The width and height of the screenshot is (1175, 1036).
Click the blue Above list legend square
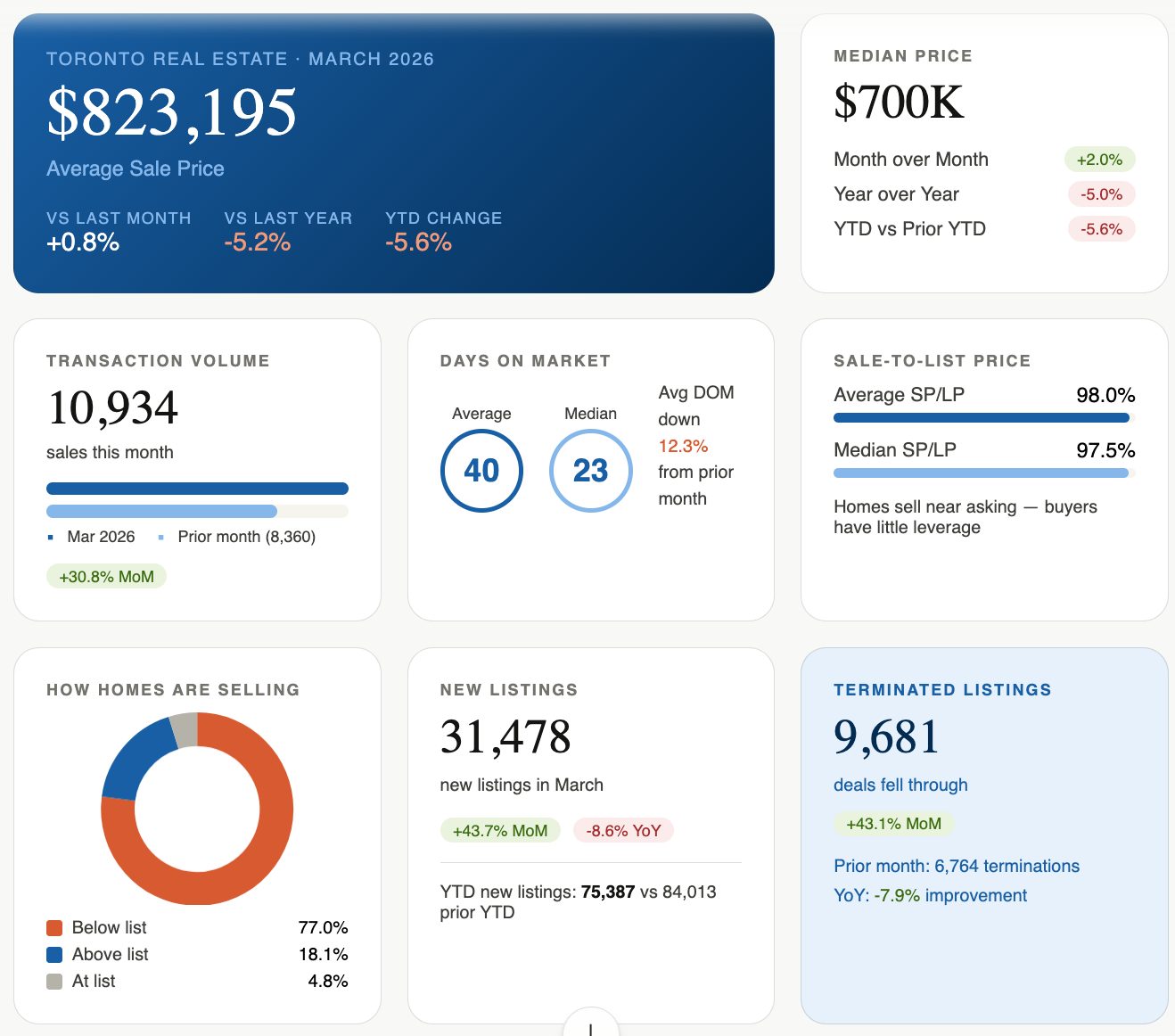[x=54, y=955]
